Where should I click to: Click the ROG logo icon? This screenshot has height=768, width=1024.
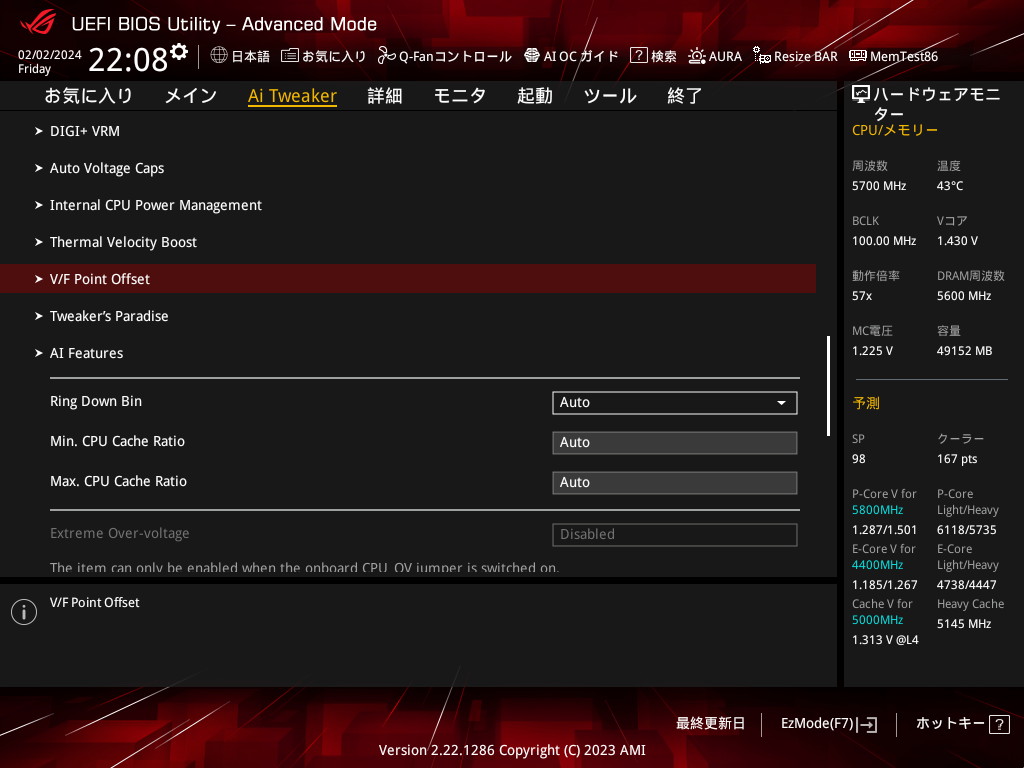click(38, 23)
